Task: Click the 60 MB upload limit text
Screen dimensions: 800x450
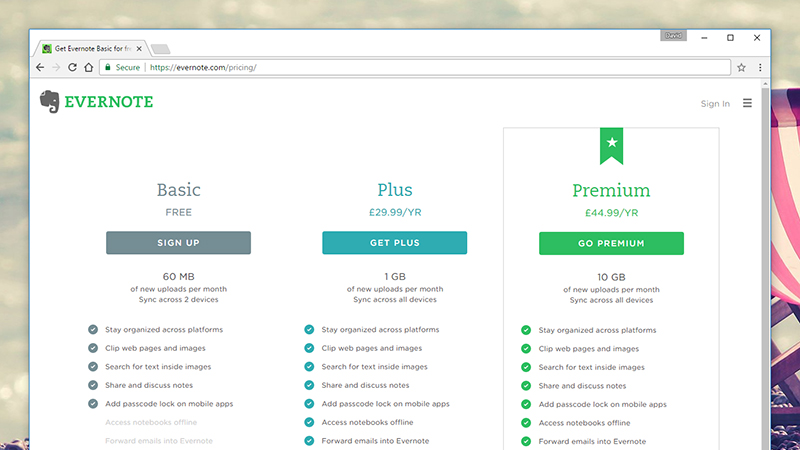Action: pos(179,277)
